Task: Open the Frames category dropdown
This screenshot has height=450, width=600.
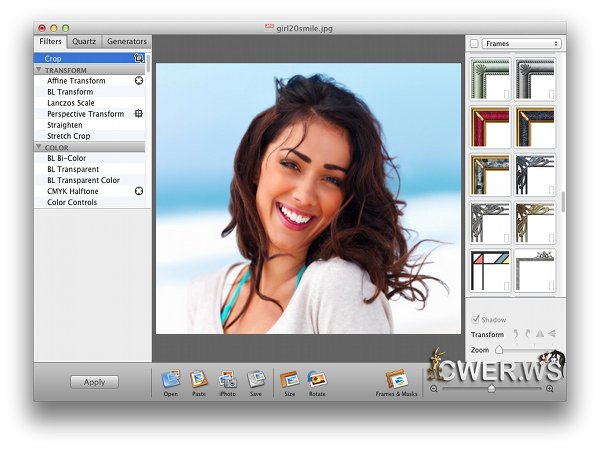Action: tap(521, 44)
